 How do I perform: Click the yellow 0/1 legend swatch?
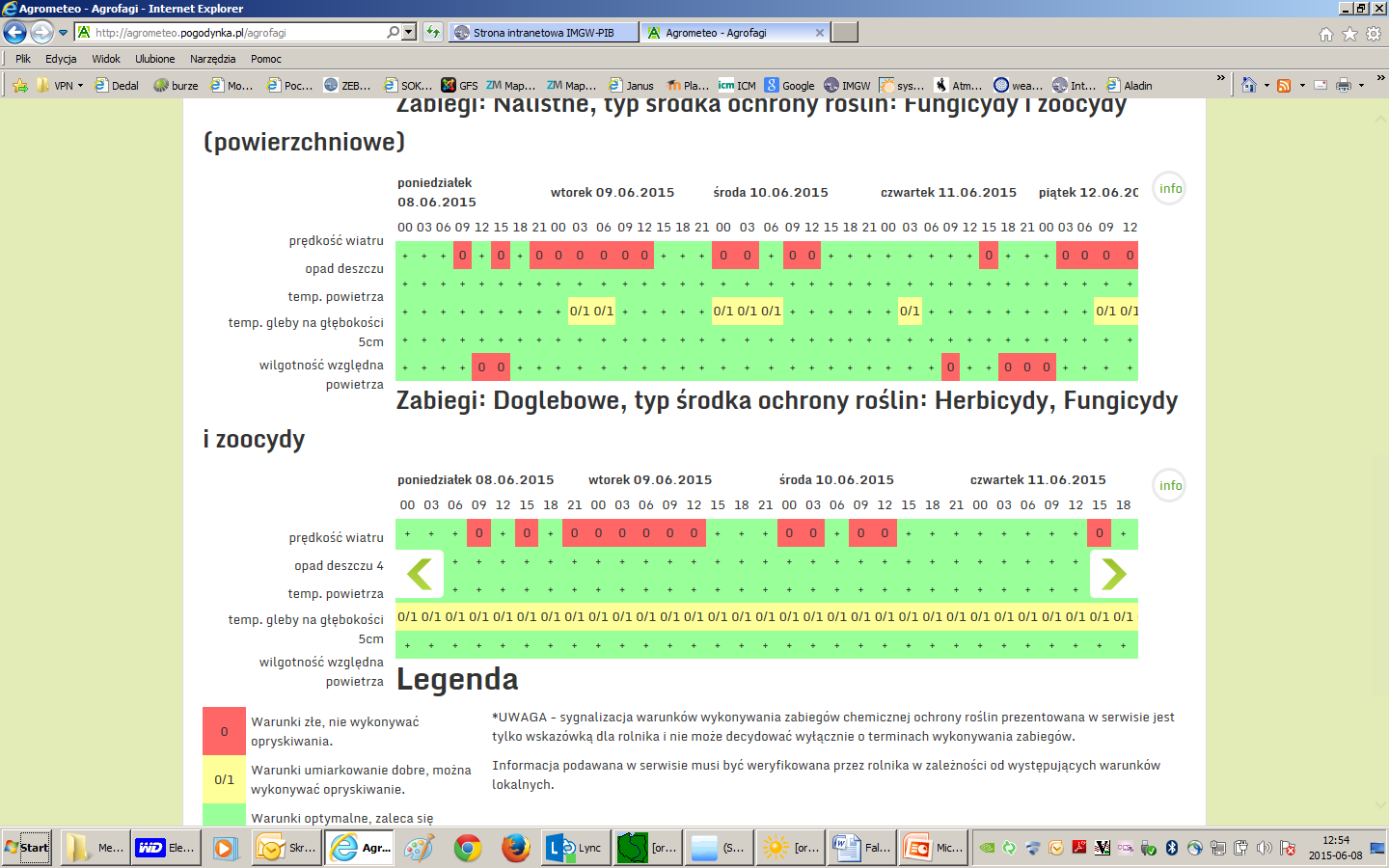pos(224,779)
